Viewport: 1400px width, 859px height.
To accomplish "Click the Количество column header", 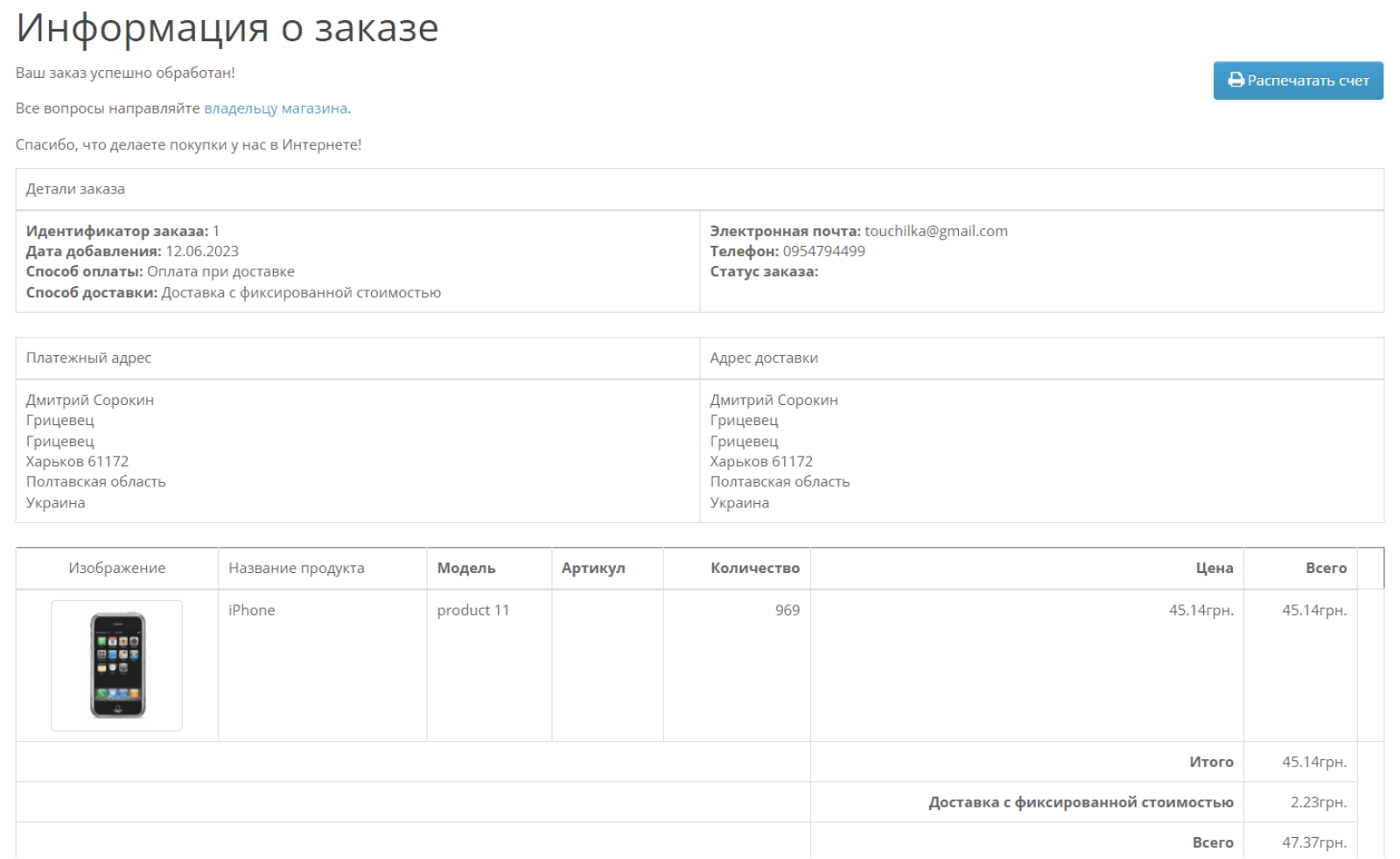I will [x=737, y=568].
